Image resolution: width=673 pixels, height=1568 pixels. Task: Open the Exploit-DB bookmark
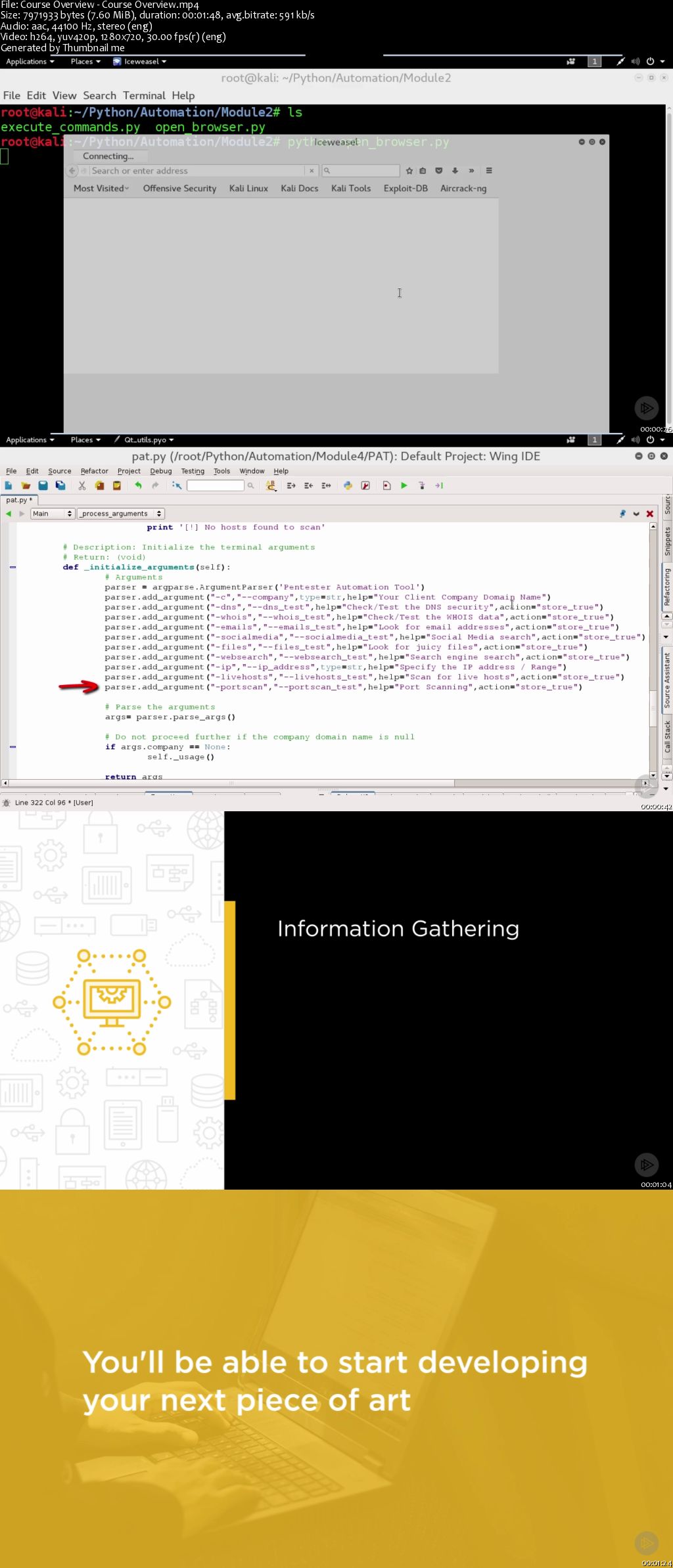tap(406, 189)
